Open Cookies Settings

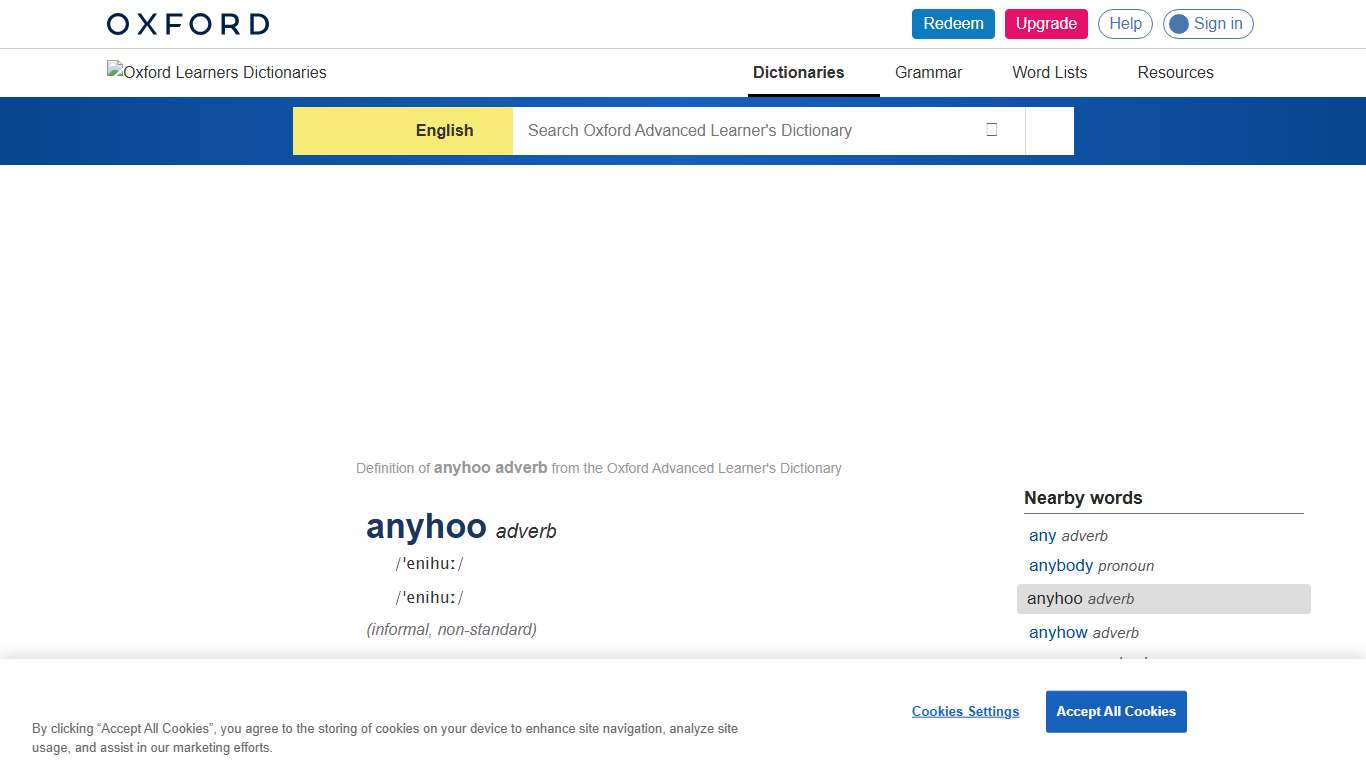point(964,711)
